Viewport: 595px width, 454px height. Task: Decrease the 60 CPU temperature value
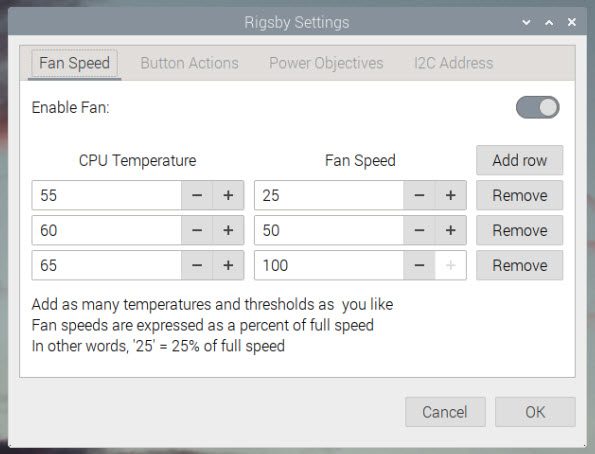point(197,230)
